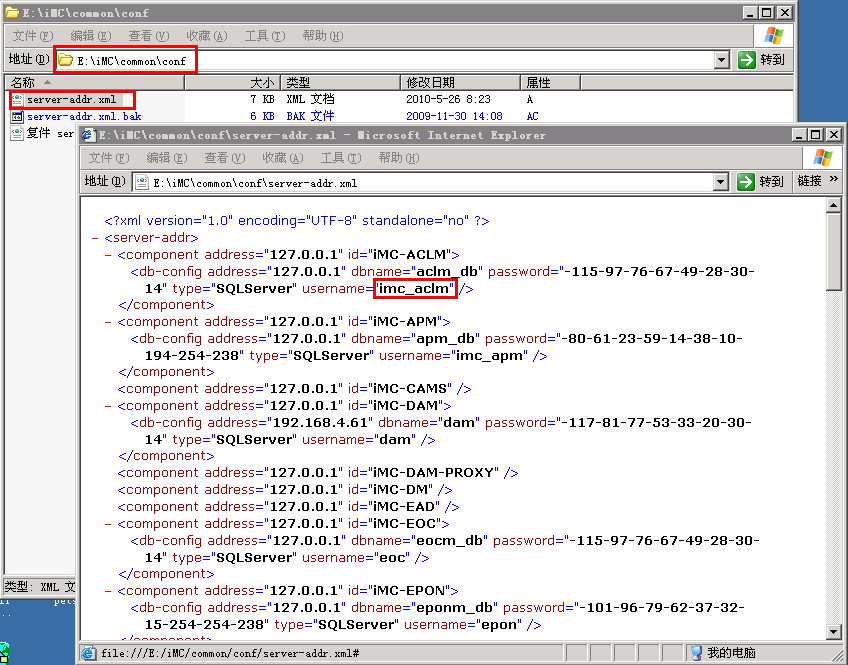Open 编辑 menu in the conf folder window
848x665 pixels.
coord(91,36)
